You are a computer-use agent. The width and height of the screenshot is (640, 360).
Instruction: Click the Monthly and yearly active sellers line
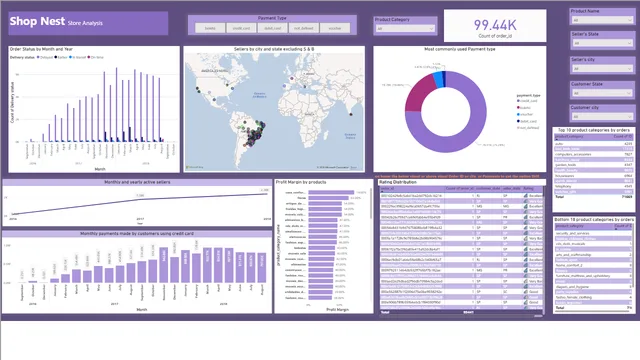click(140, 200)
